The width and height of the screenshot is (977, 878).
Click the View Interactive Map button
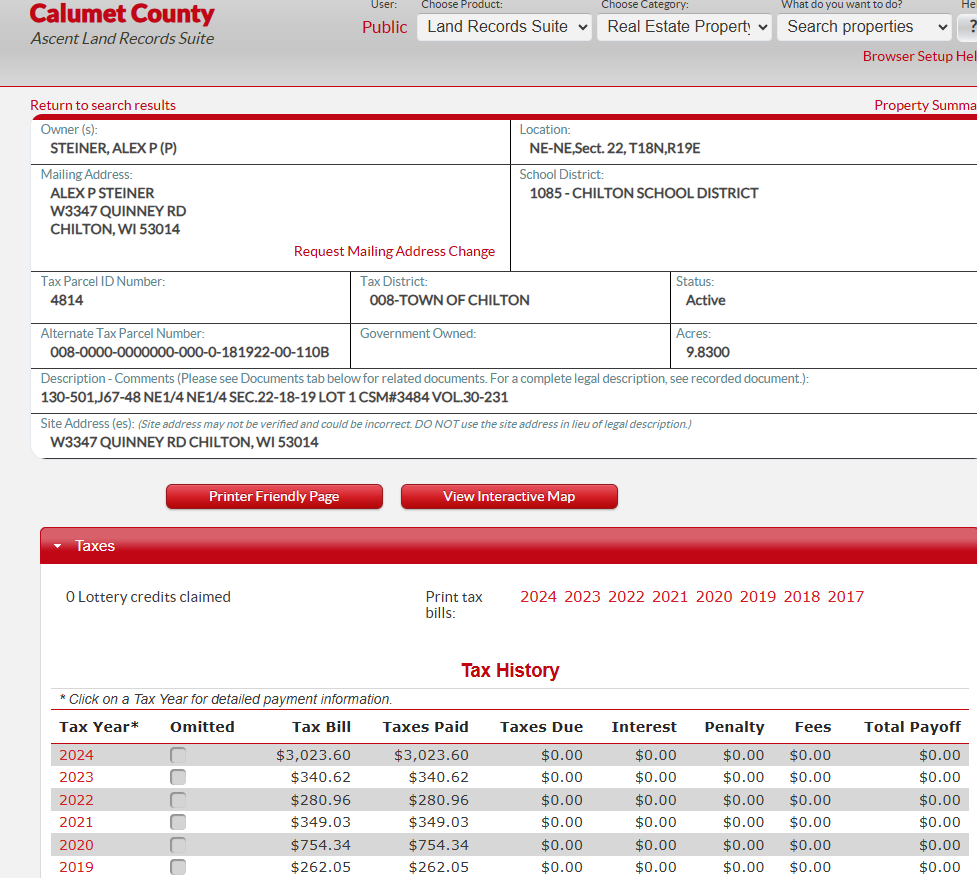click(x=509, y=497)
